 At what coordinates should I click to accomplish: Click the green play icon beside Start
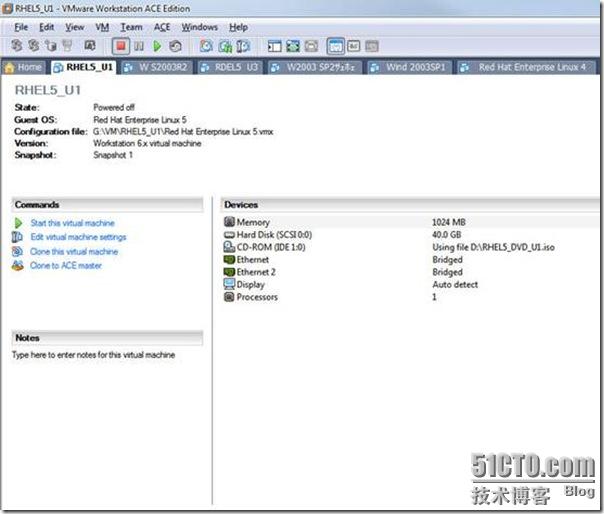coord(18,223)
